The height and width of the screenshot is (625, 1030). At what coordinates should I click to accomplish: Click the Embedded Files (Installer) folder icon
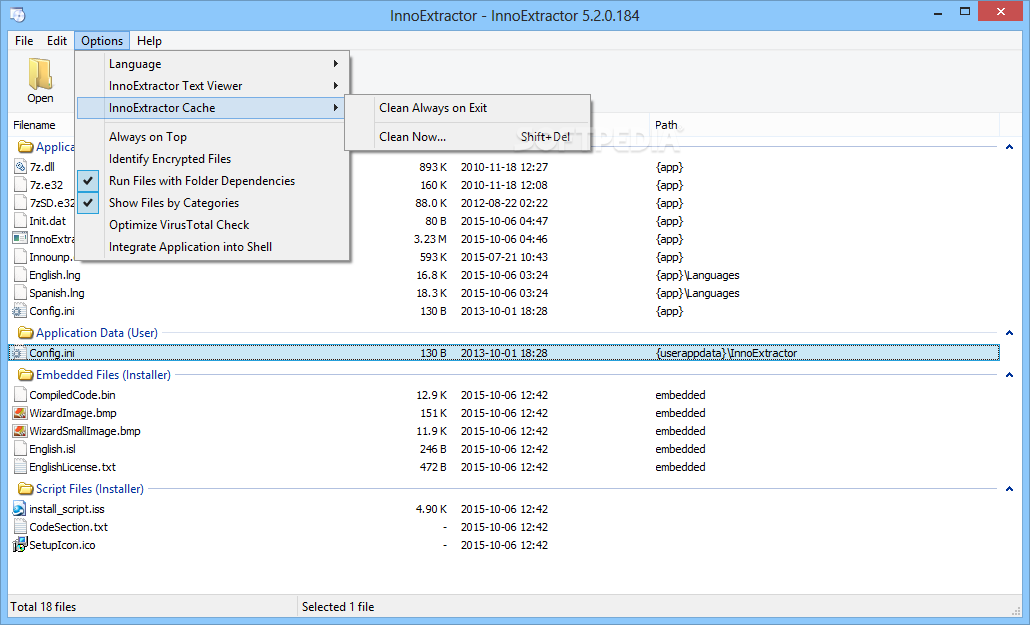pyautogui.click(x=26, y=375)
